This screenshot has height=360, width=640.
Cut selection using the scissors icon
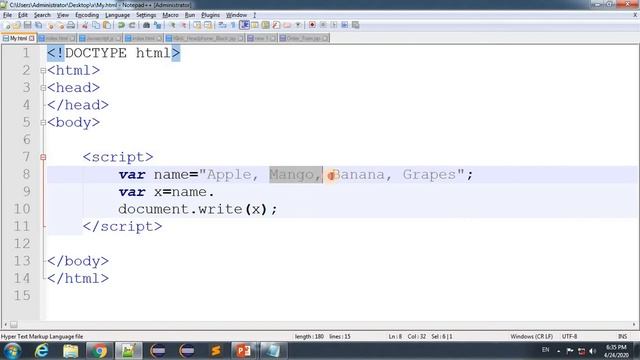(85, 25)
